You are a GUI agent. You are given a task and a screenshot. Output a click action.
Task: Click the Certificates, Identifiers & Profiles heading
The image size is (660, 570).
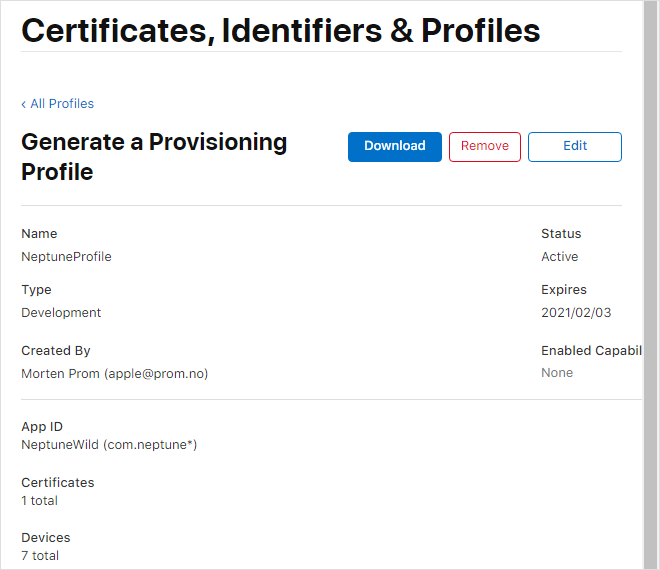[x=281, y=31]
